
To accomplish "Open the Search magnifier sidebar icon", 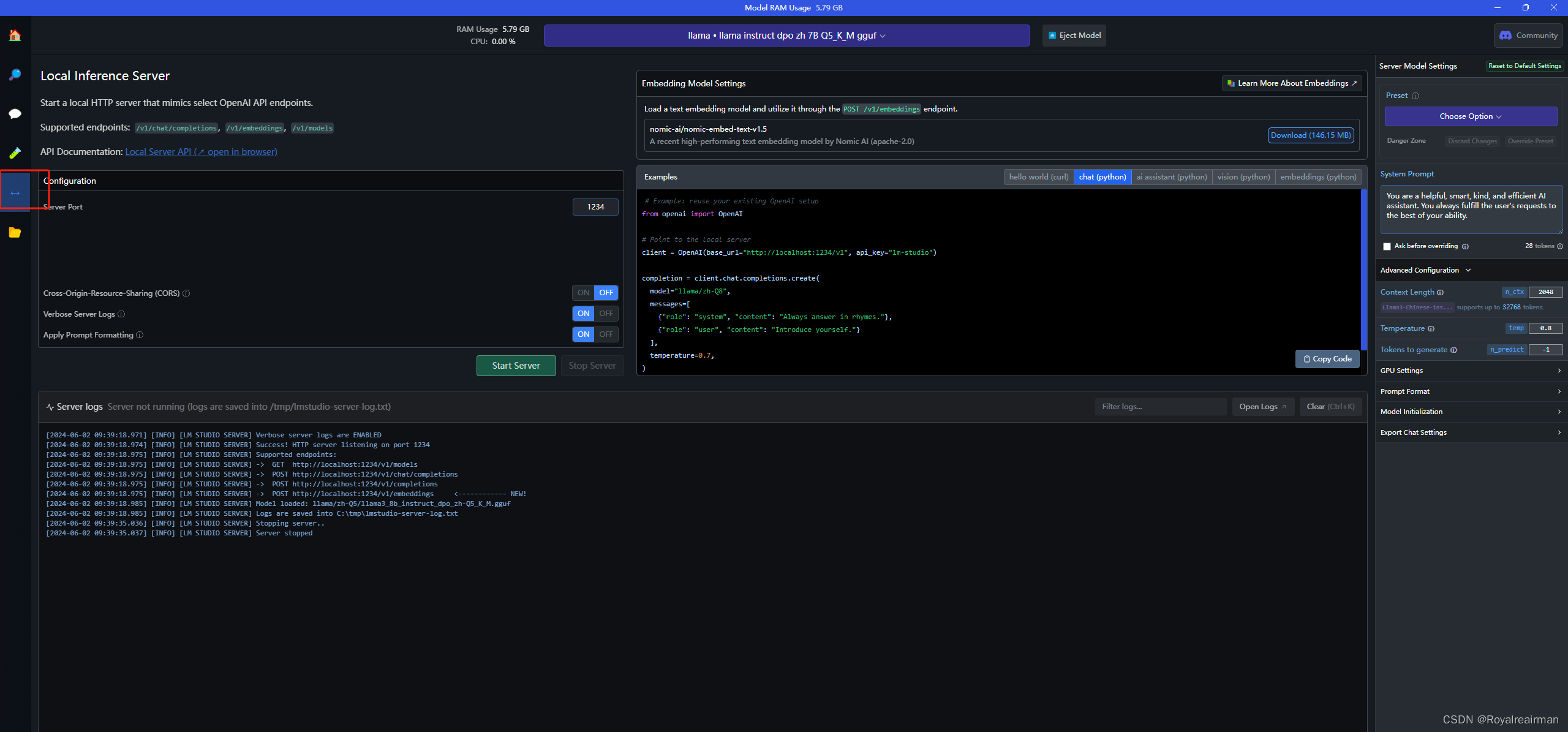I will pyautogui.click(x=15, y=75).
